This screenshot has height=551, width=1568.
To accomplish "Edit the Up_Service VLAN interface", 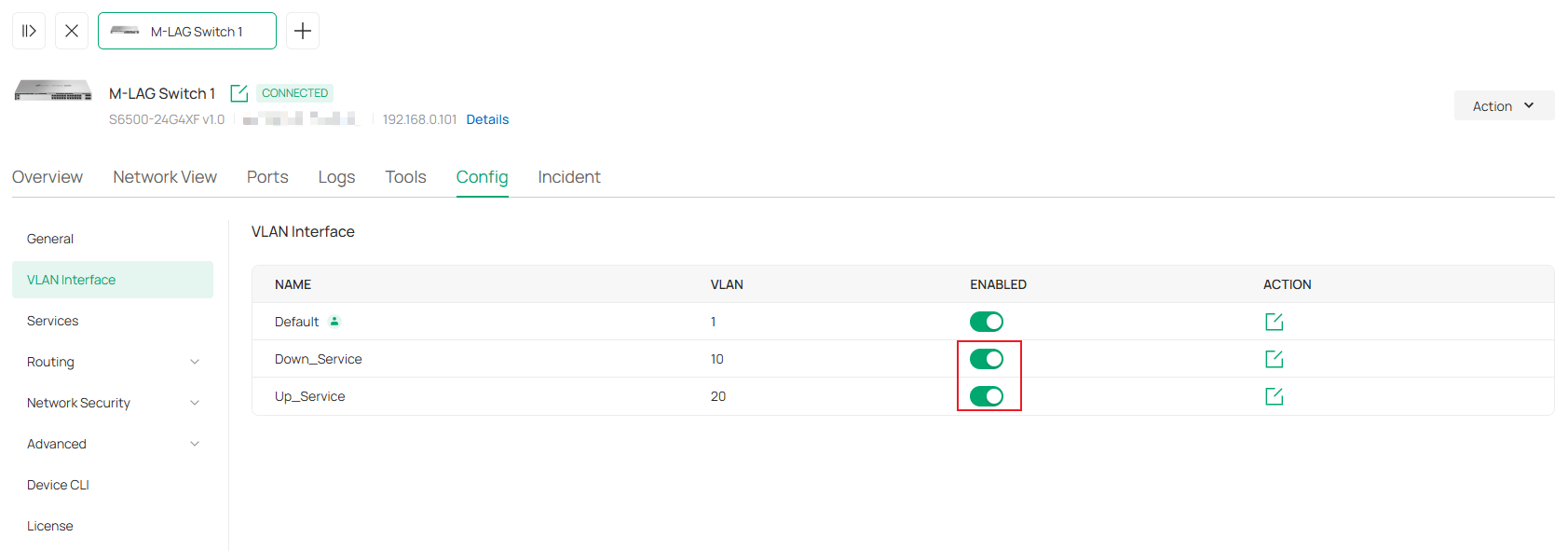I will pyautogui.click(x=1274, y=395).
